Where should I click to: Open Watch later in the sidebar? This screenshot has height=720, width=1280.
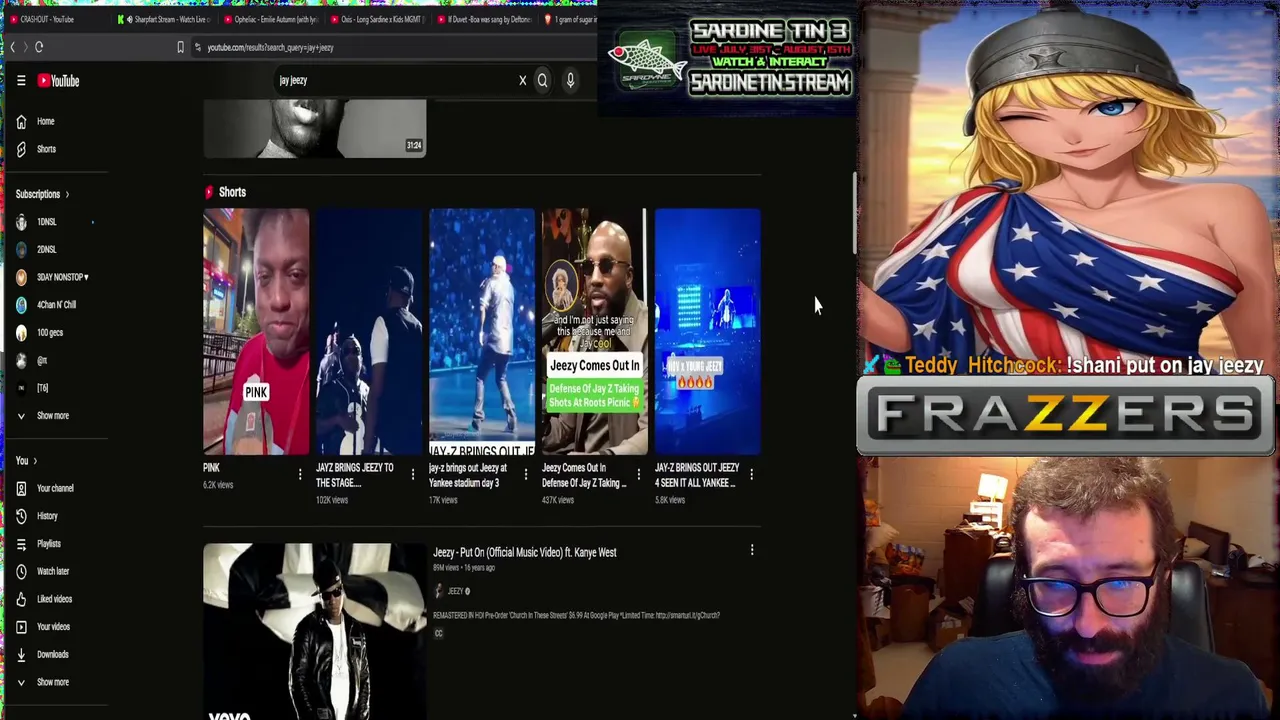(x=55, y=571)
